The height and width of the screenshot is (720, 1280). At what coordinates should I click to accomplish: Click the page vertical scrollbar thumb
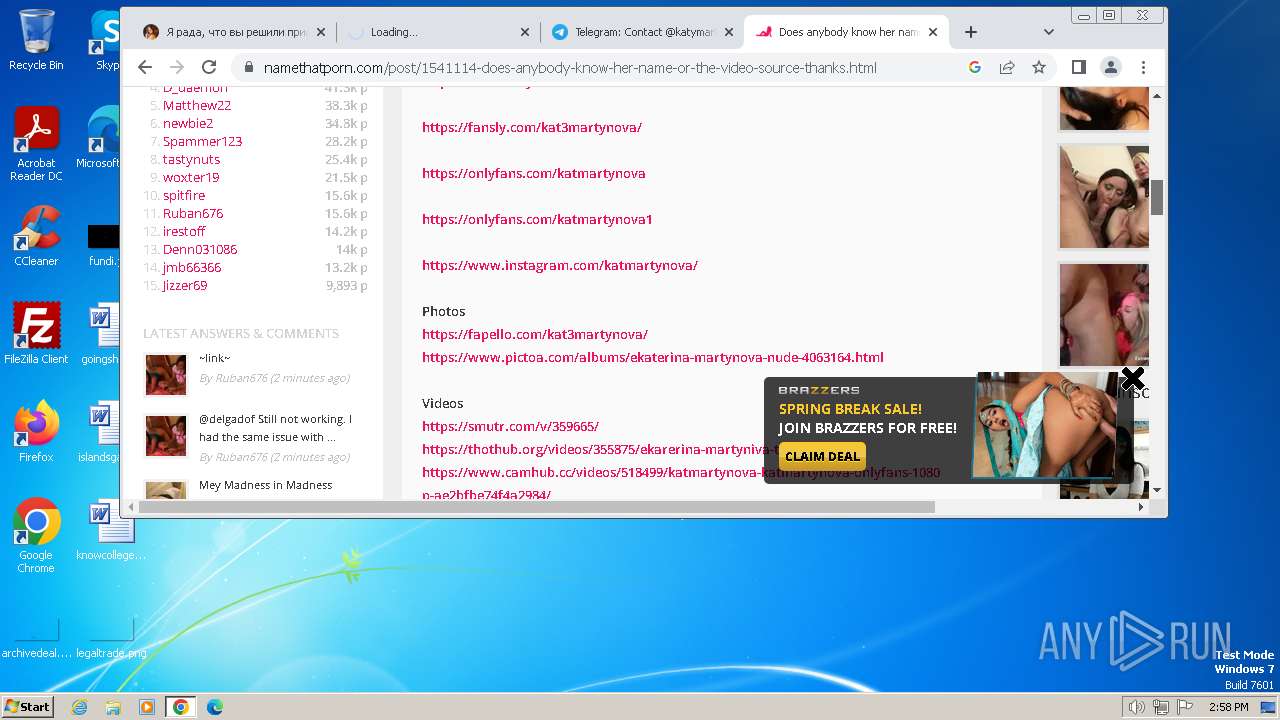click(x=1157, y=197)
